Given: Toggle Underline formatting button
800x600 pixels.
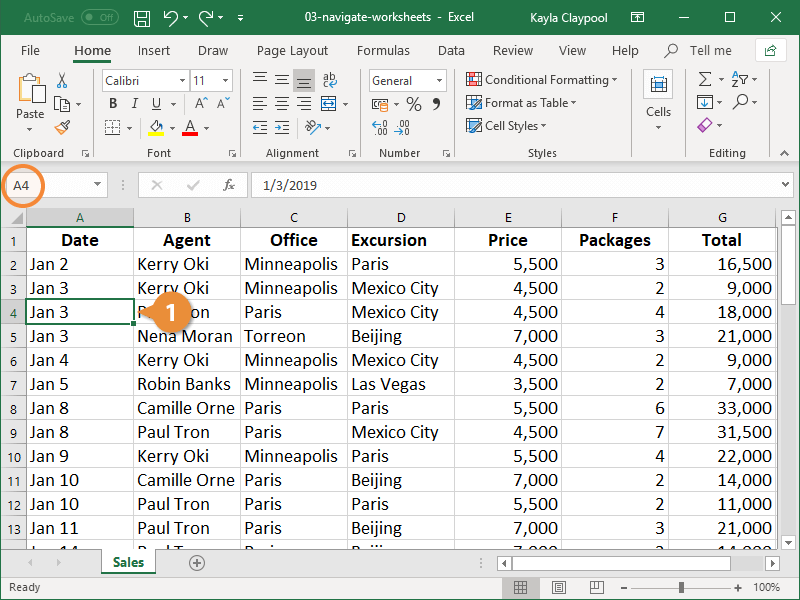Looking at the screenshot, I should pos(154,103).
